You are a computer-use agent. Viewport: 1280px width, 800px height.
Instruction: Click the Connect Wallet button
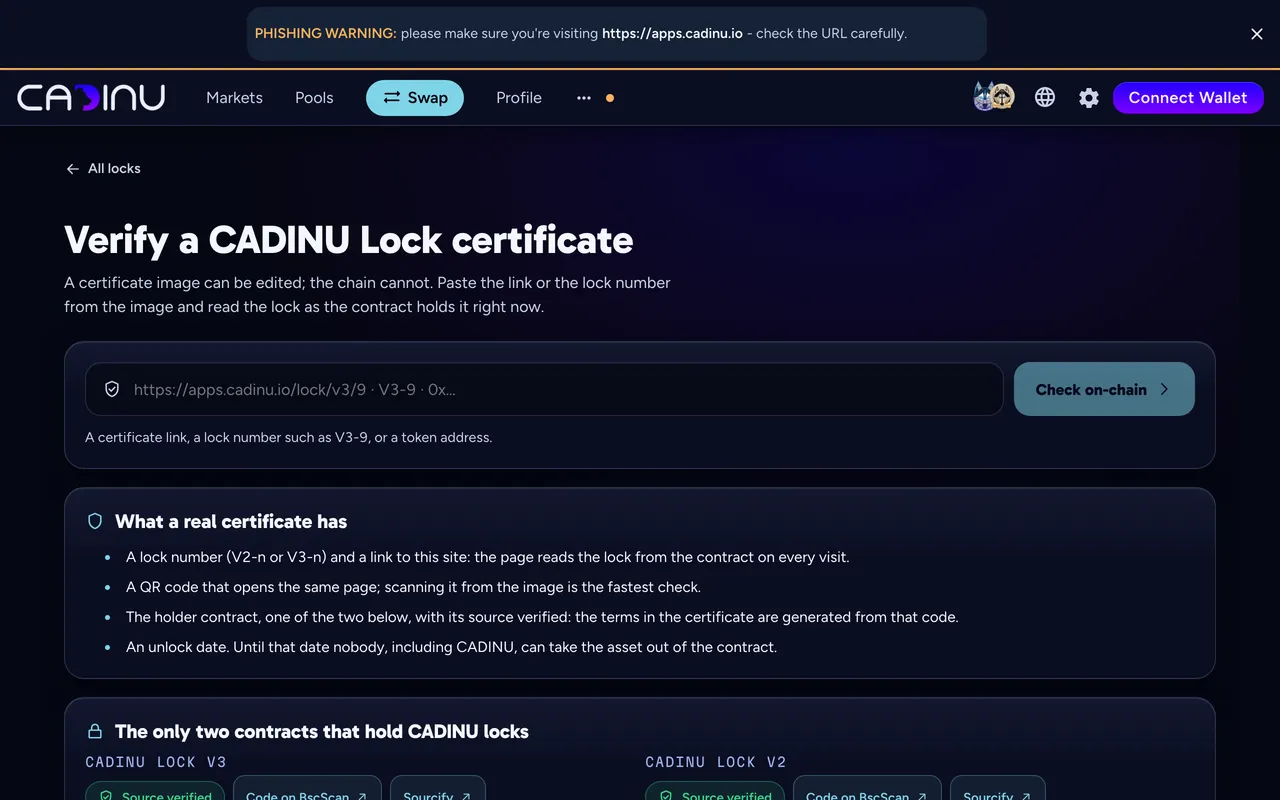(1188, 98)
